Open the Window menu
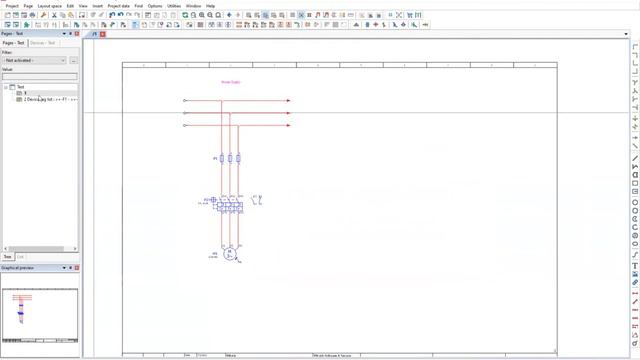The width and height of the screenshot is (640, 360). click(193, 6)
